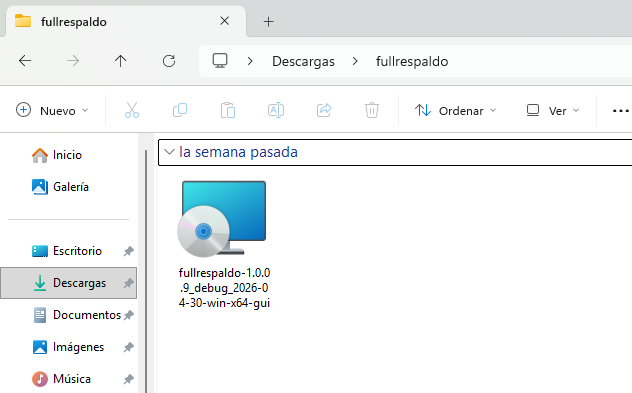Image resolution: width=632 pixels, height=393 pixels.
Task: Click the pin icon next to Documentos
Action: (x=129, y=315)
